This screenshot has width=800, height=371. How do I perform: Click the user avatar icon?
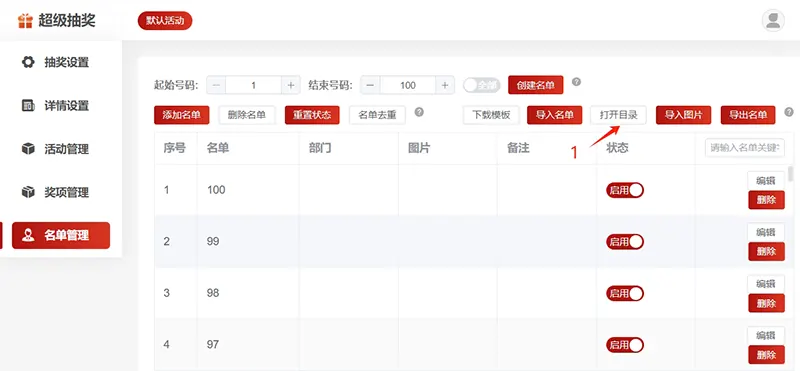click(x=773, y=20)
